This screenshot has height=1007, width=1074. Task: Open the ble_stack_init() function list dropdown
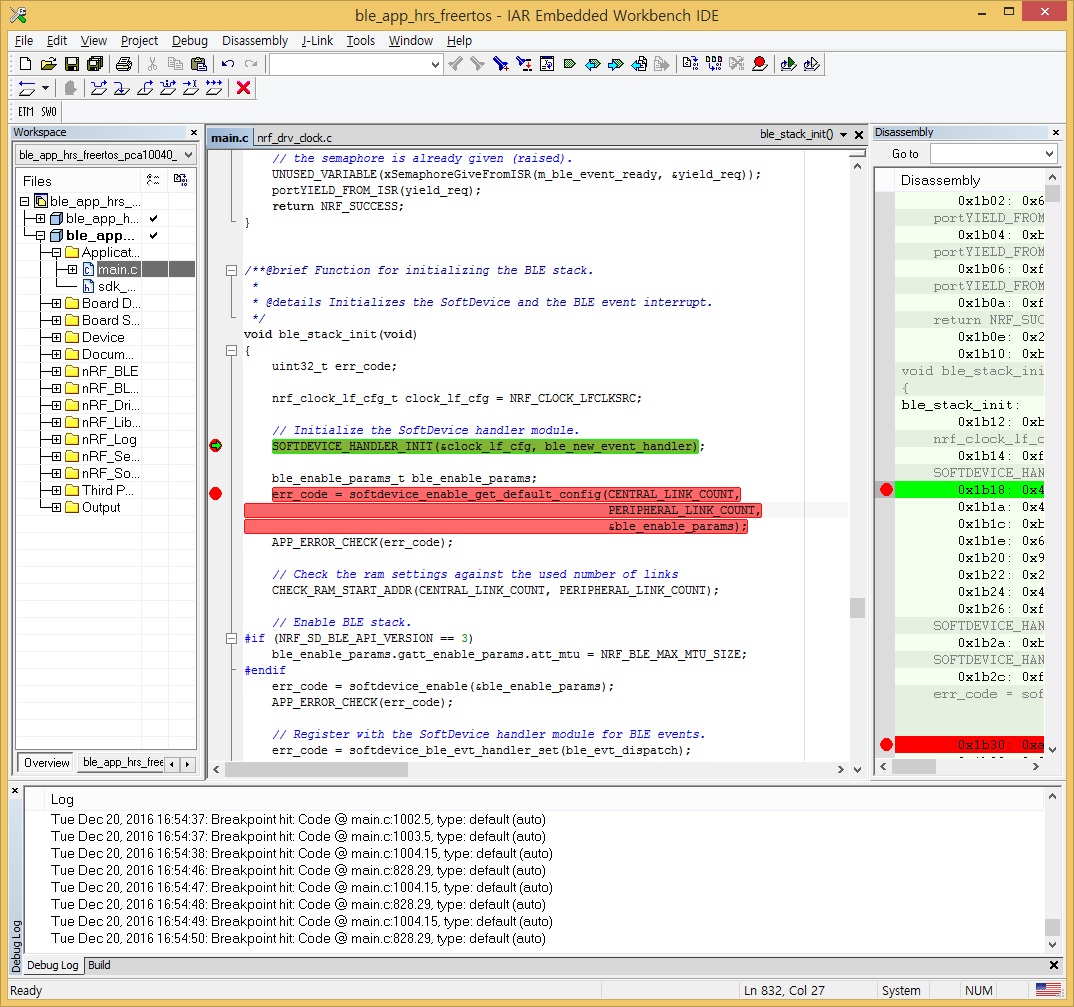(x=844, y=135)
